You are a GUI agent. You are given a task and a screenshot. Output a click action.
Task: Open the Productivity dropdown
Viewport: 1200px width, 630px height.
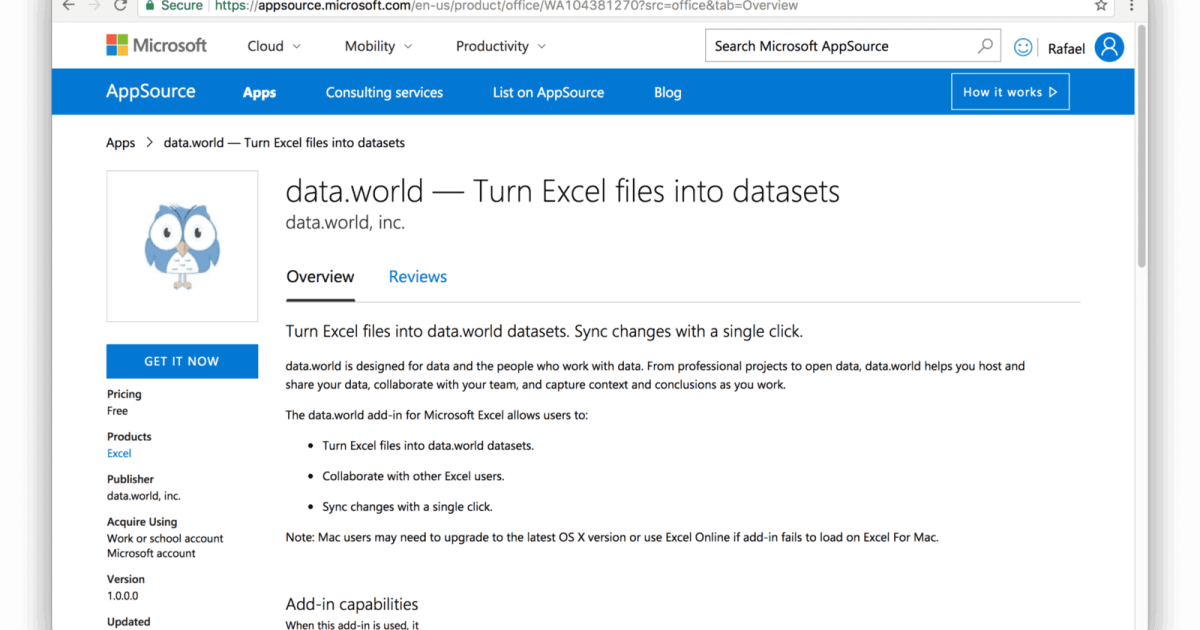[x=500, y=45]
